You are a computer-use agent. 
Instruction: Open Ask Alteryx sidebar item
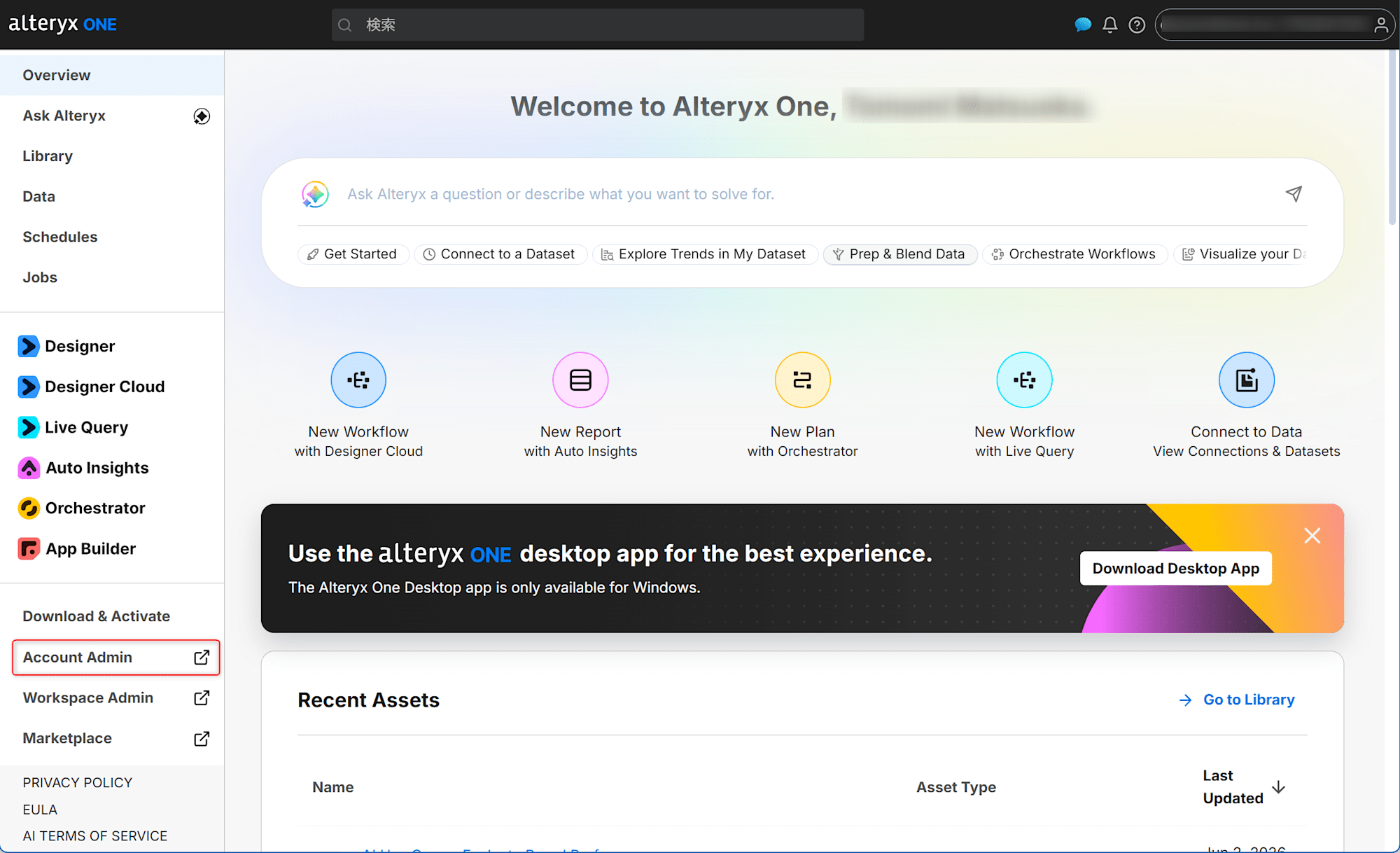pyautogui.click(x=112, y=116)
